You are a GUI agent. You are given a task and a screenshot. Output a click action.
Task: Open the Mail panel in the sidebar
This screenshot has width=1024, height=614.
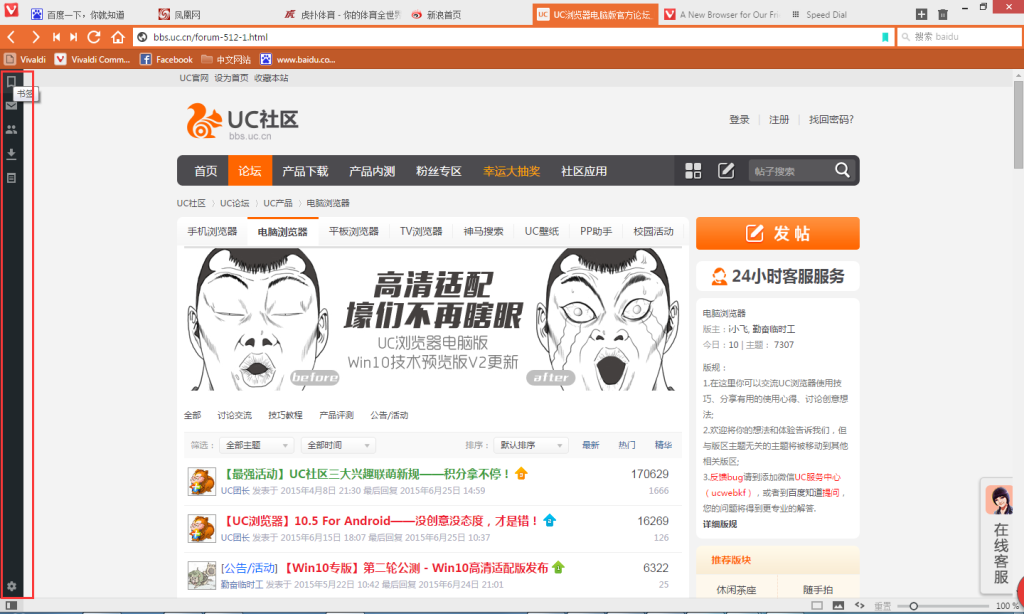12,106
